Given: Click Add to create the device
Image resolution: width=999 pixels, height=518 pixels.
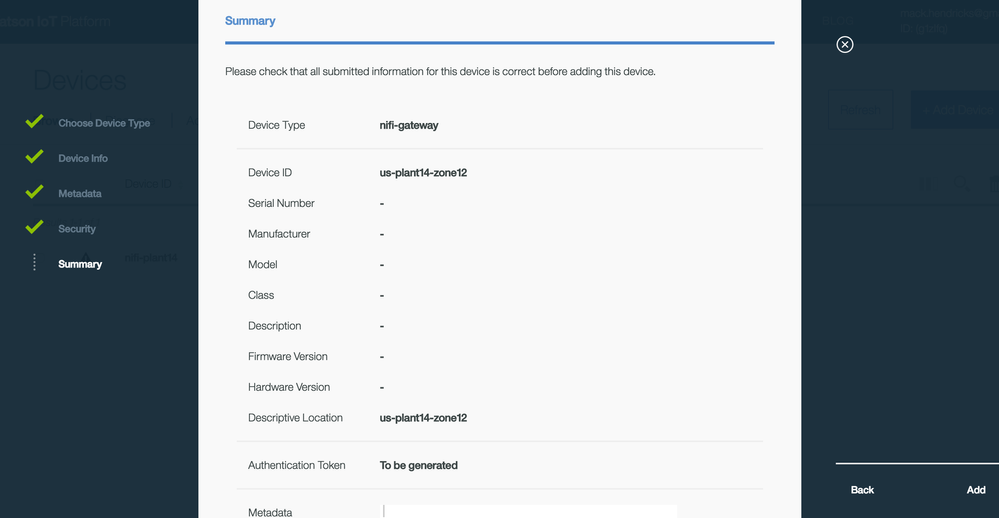Looking at the screenshot, I should point(976,490).
